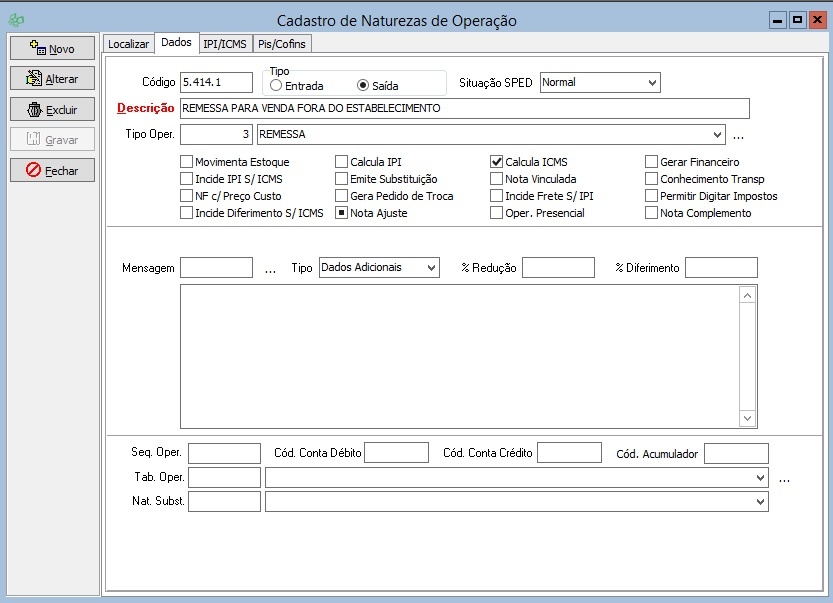833x603 pixels.
Task: Click ellipsis beside Tab. Oper. dropdown
Action: tap(784, 479)
